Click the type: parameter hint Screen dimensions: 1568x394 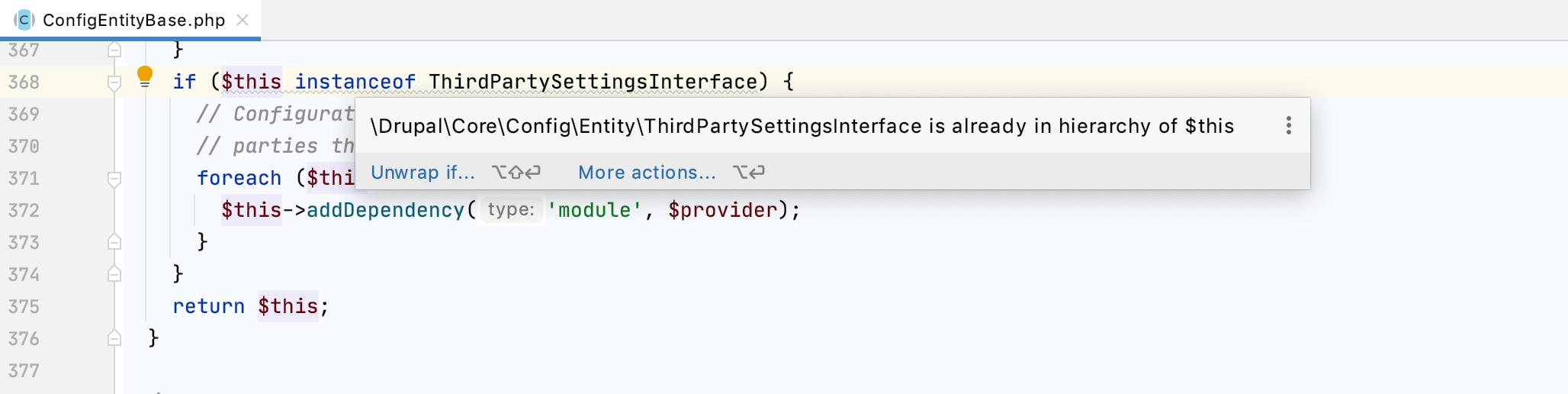511,210
